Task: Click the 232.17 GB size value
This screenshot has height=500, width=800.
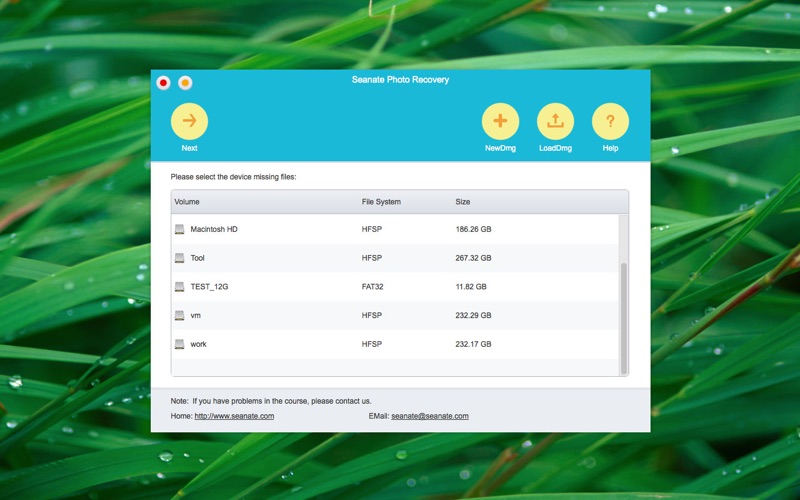Action: tap(473, 344)
